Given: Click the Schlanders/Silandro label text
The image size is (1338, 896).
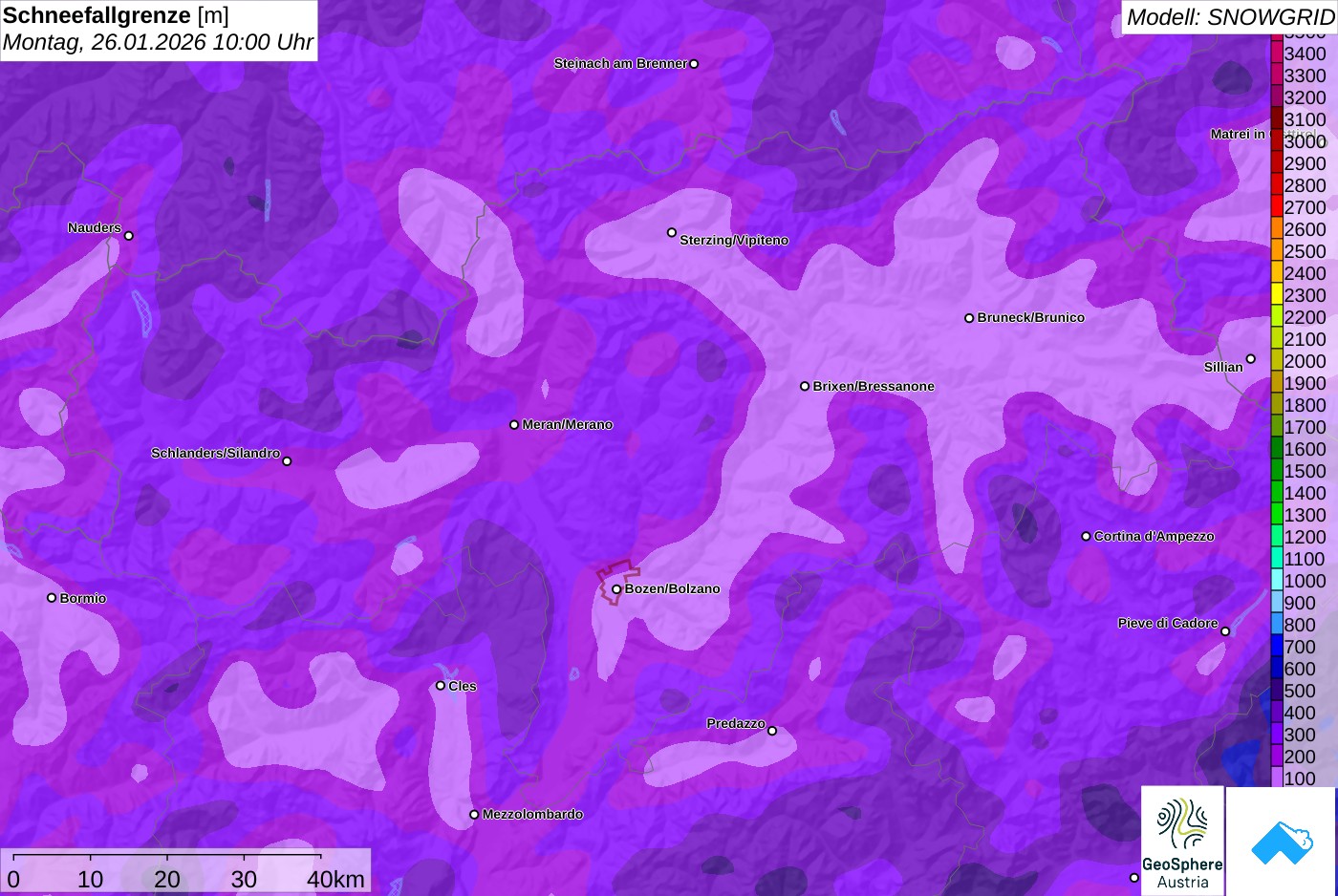Looking at the screenshot, I should [x=215, y=453].
